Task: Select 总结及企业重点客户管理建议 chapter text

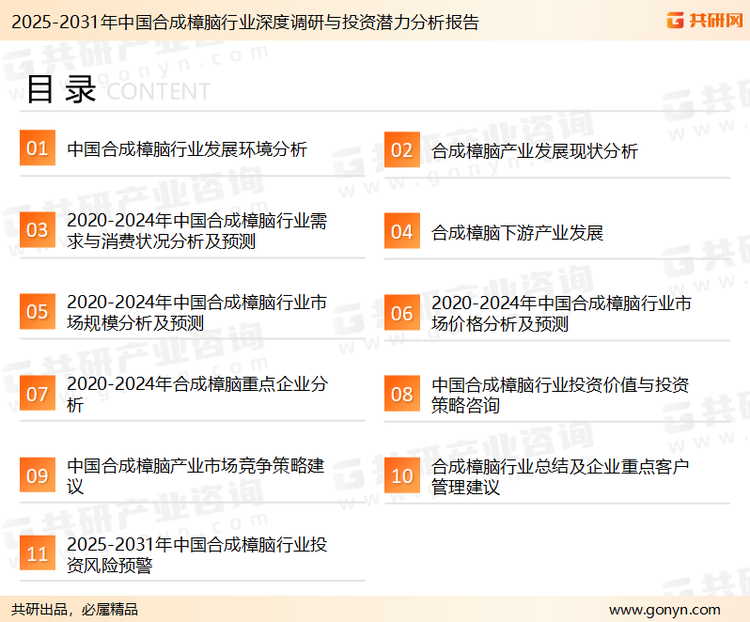Action: pos(560,477)
